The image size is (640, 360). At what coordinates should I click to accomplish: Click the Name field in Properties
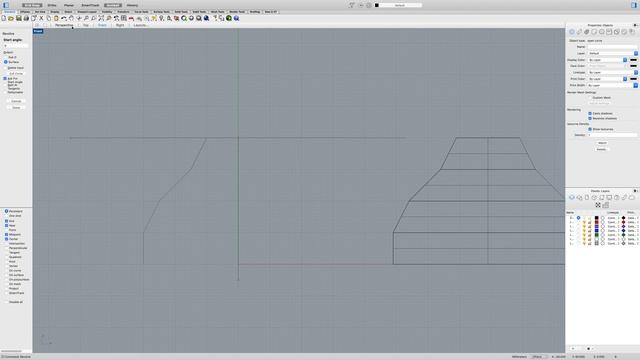[x=613, y=47]
